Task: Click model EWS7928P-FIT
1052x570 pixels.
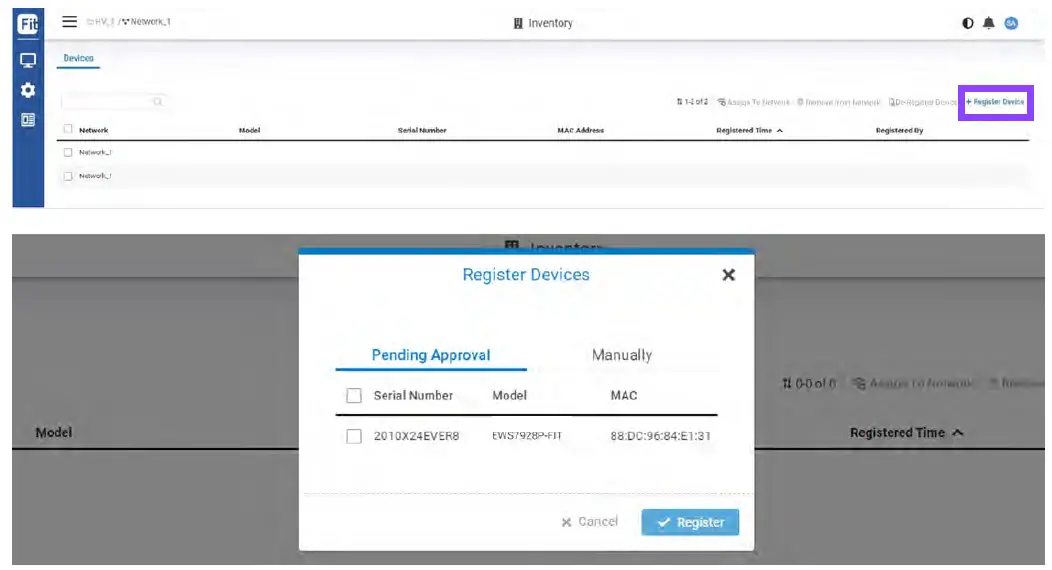Action: click(527, 436)
